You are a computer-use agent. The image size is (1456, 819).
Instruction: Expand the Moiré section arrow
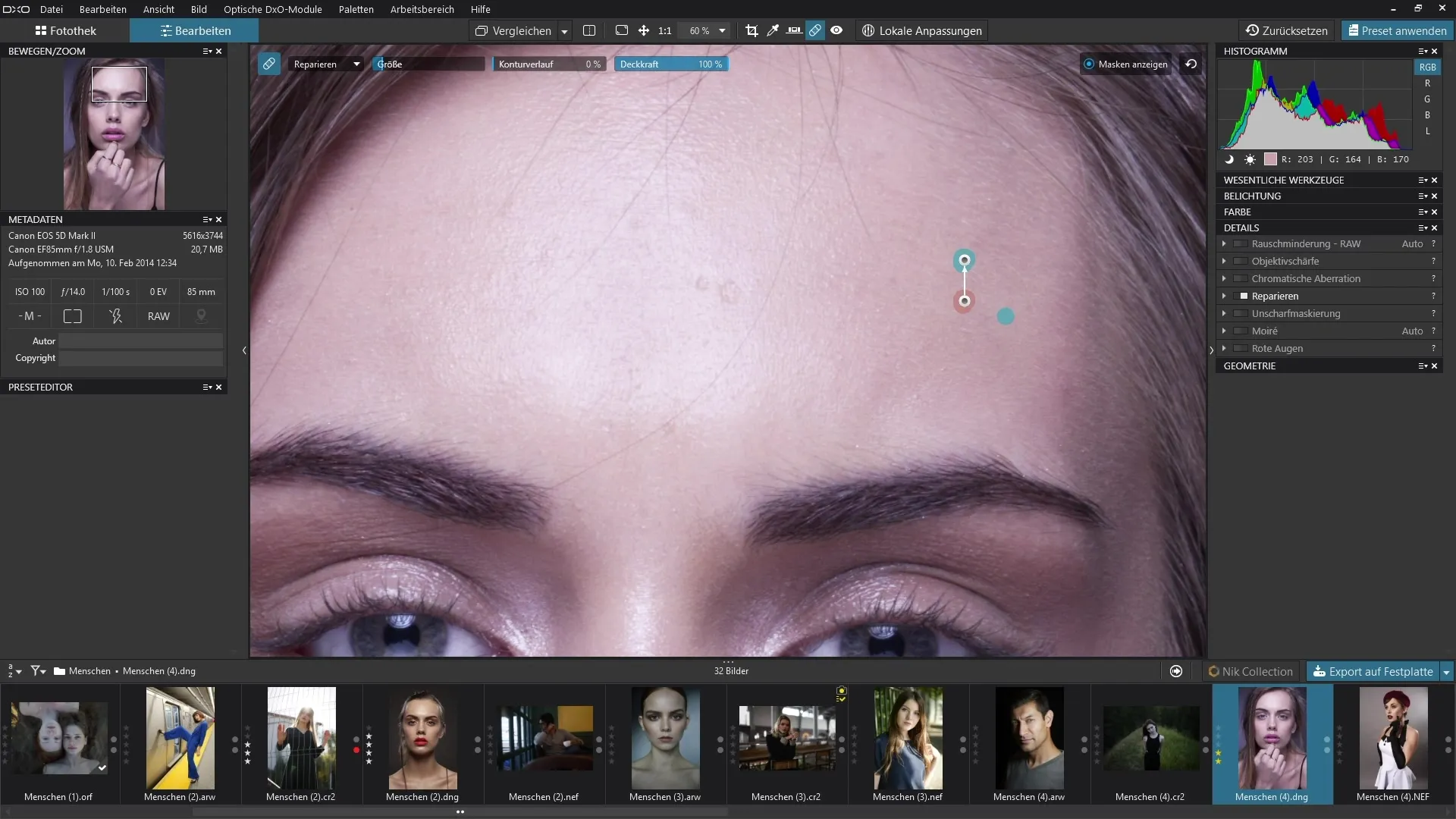coord(1224,331)
